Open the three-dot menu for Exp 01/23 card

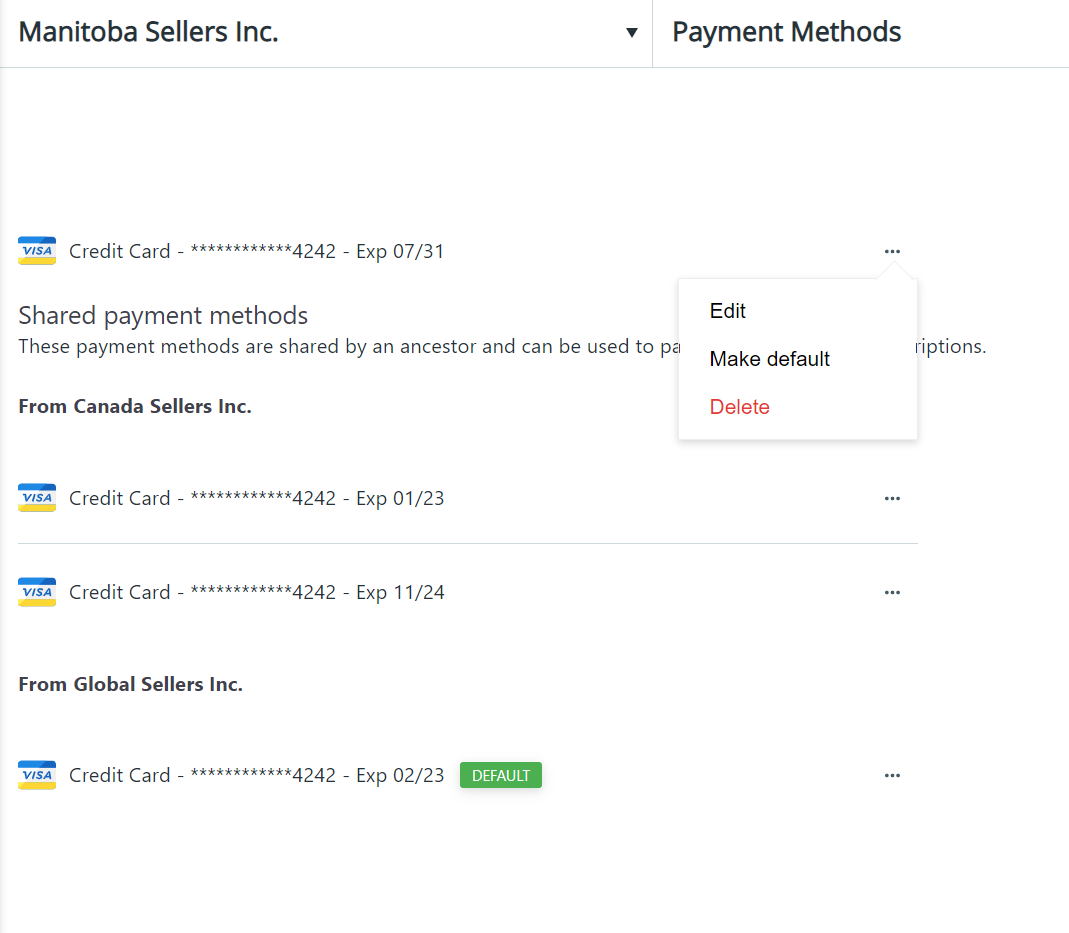tap(892, 498)
